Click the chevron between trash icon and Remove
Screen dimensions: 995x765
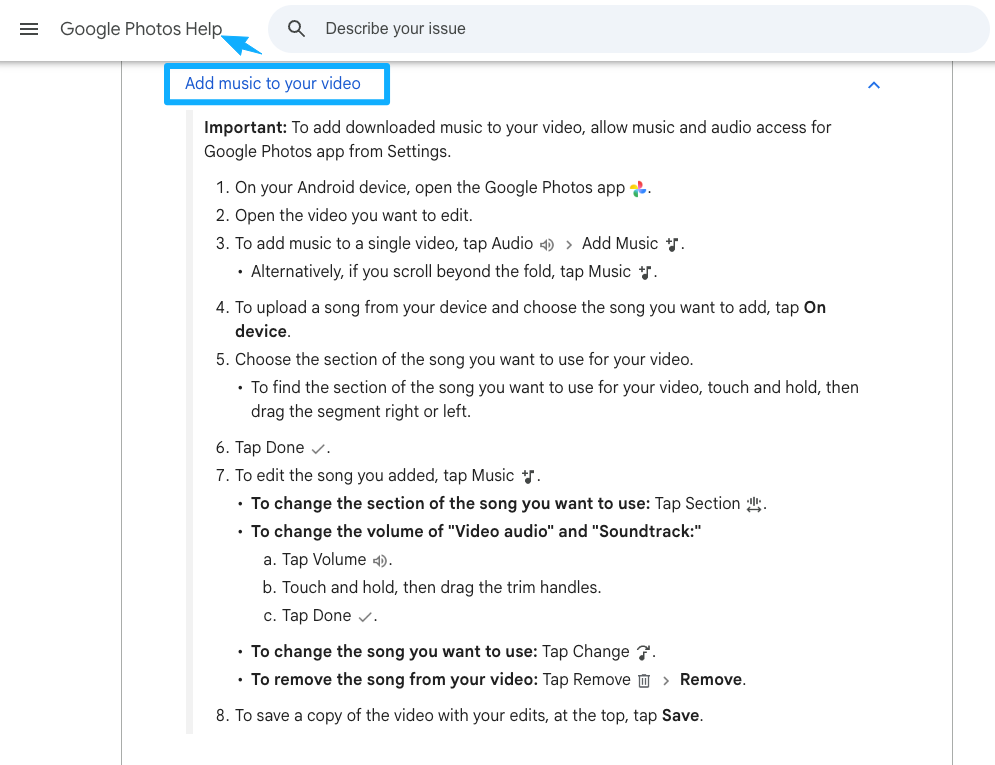(x=666, y=681)
